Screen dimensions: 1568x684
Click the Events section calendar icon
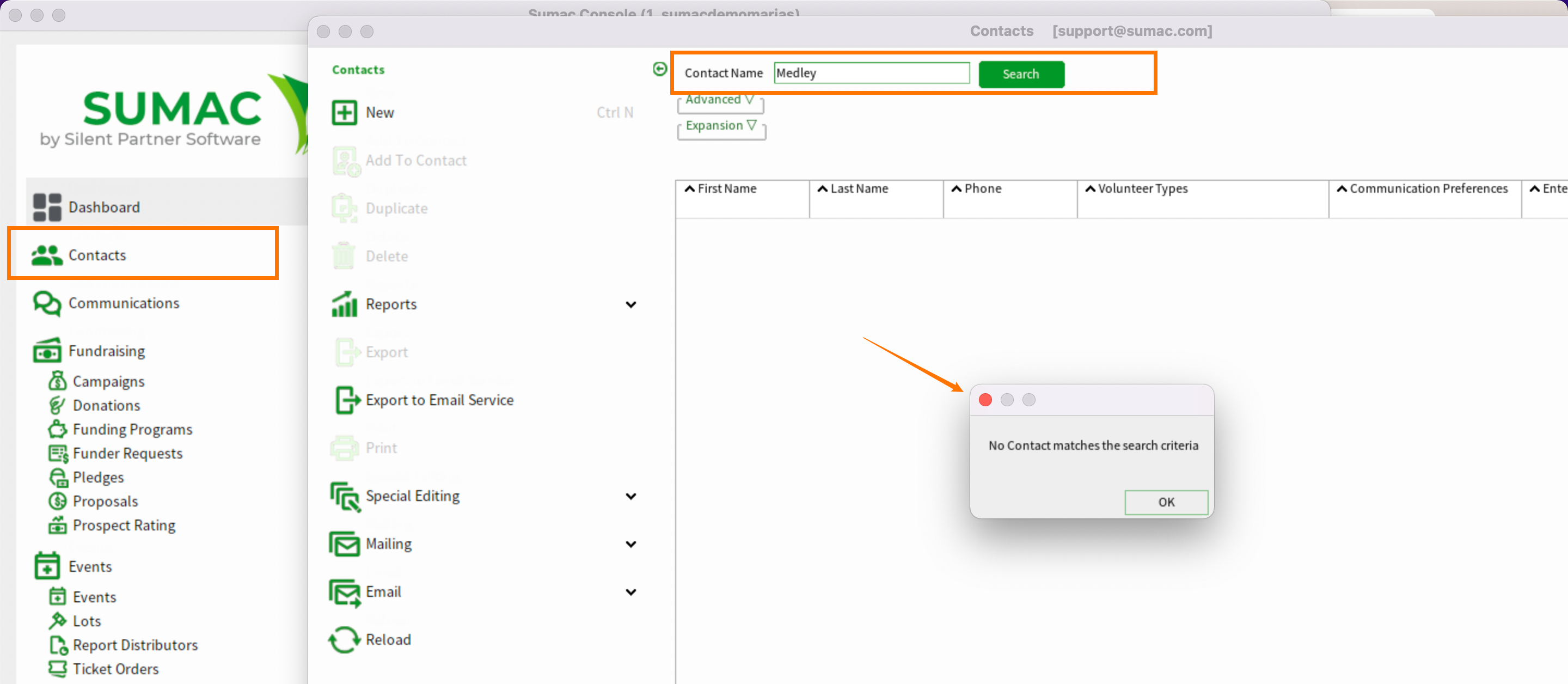[47, 566]
